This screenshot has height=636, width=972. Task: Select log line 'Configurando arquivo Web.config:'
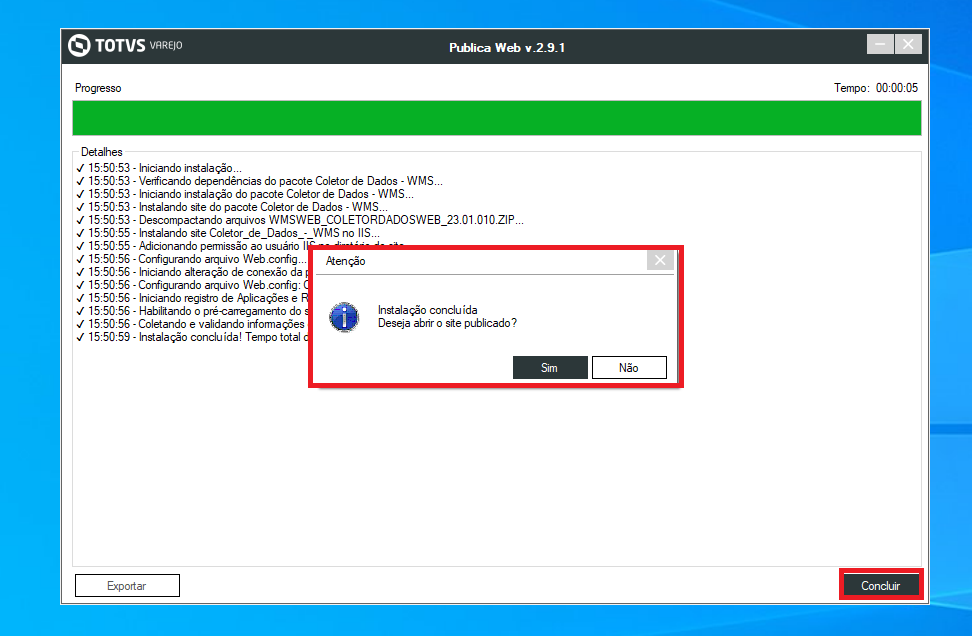pyautogui.click(x=192, y=285)
